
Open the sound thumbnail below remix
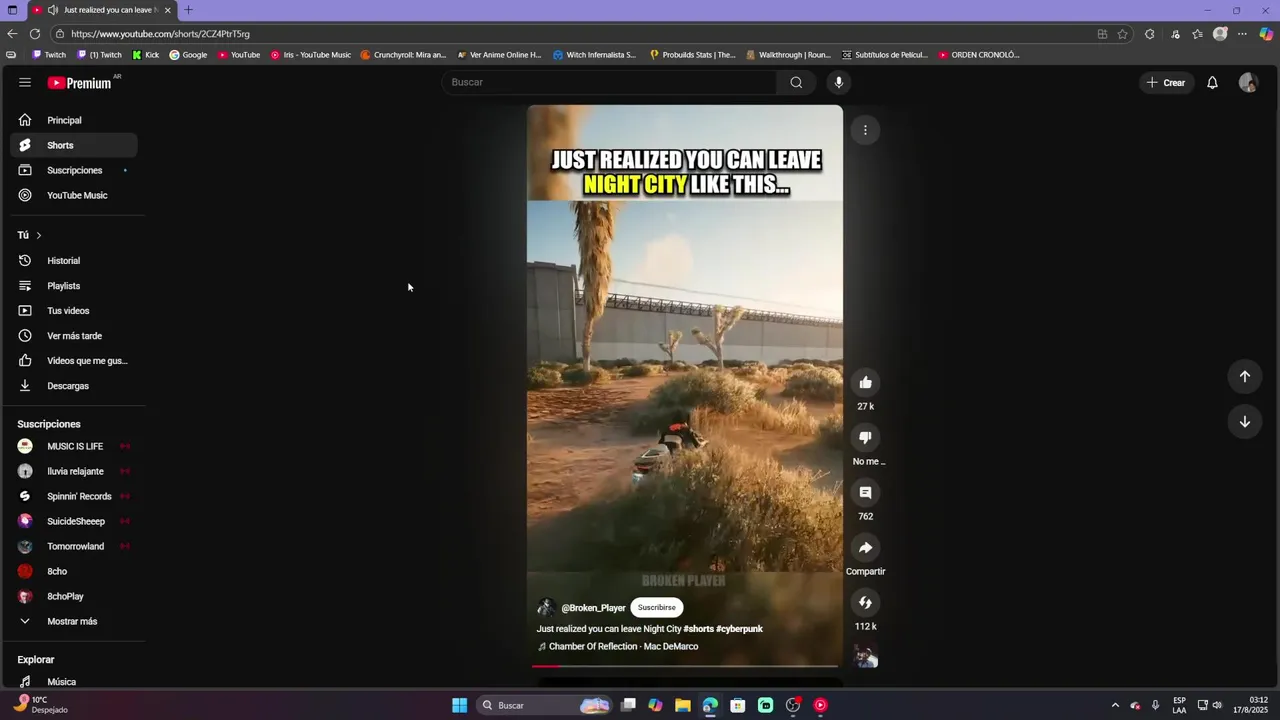(x=865, y=656)
